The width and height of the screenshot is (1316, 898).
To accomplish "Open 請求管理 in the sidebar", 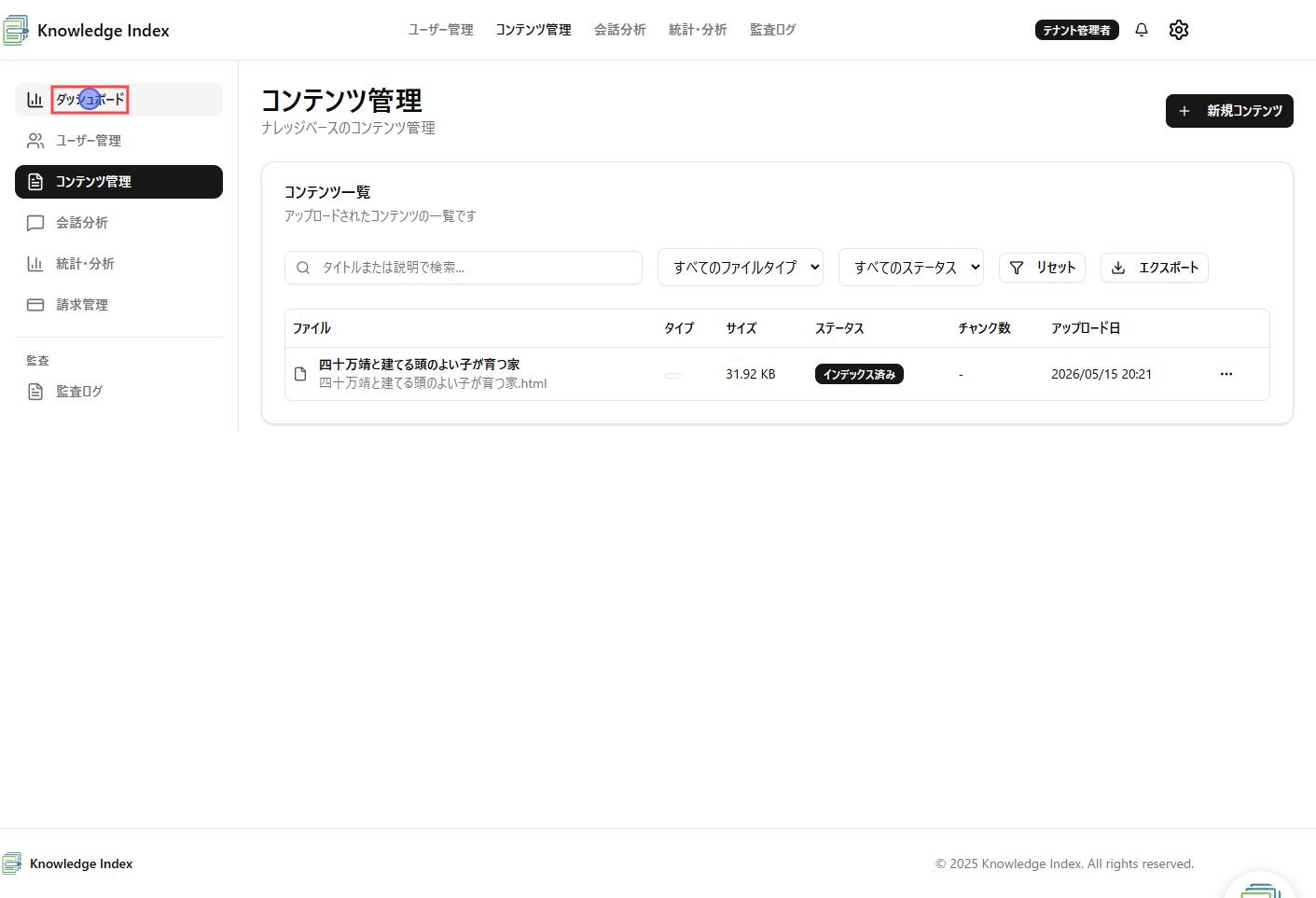I will (118, 305).
